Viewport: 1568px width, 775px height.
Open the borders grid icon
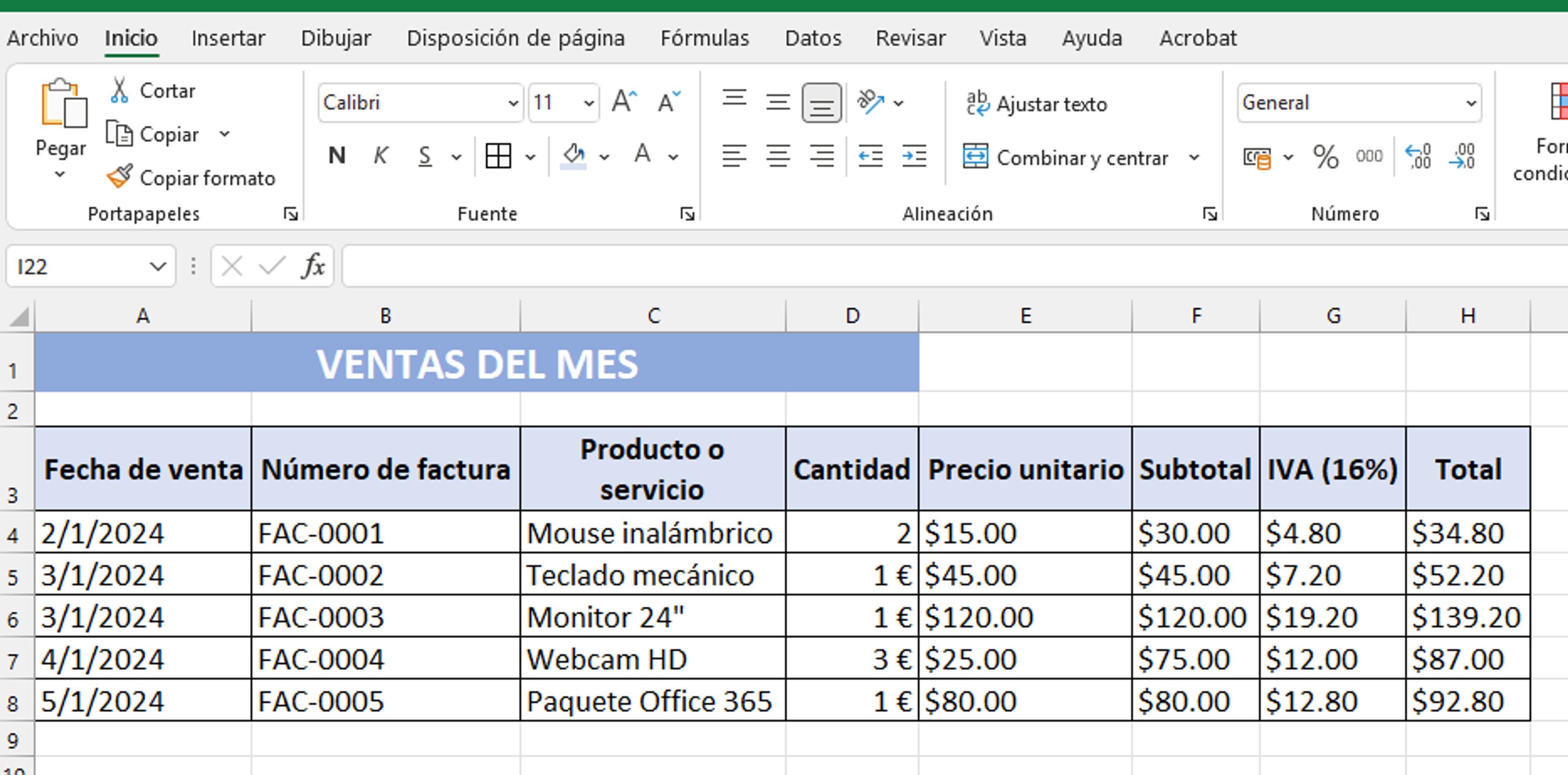[x=498, y=156]
